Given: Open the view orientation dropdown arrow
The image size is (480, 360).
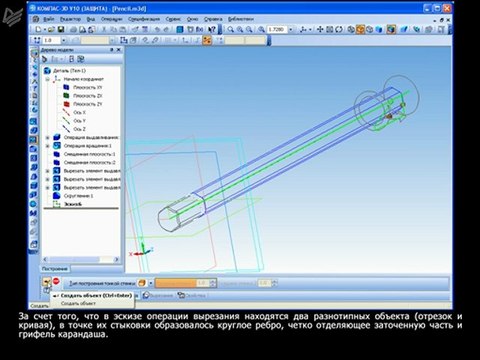Looking at the screenshot, I should [x=310, y=30].
